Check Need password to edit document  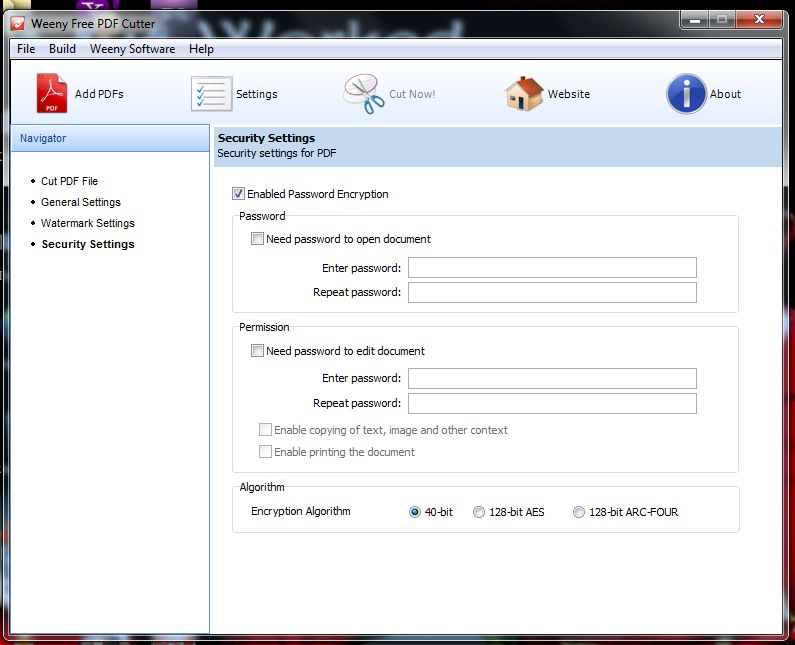coord(258,351)
